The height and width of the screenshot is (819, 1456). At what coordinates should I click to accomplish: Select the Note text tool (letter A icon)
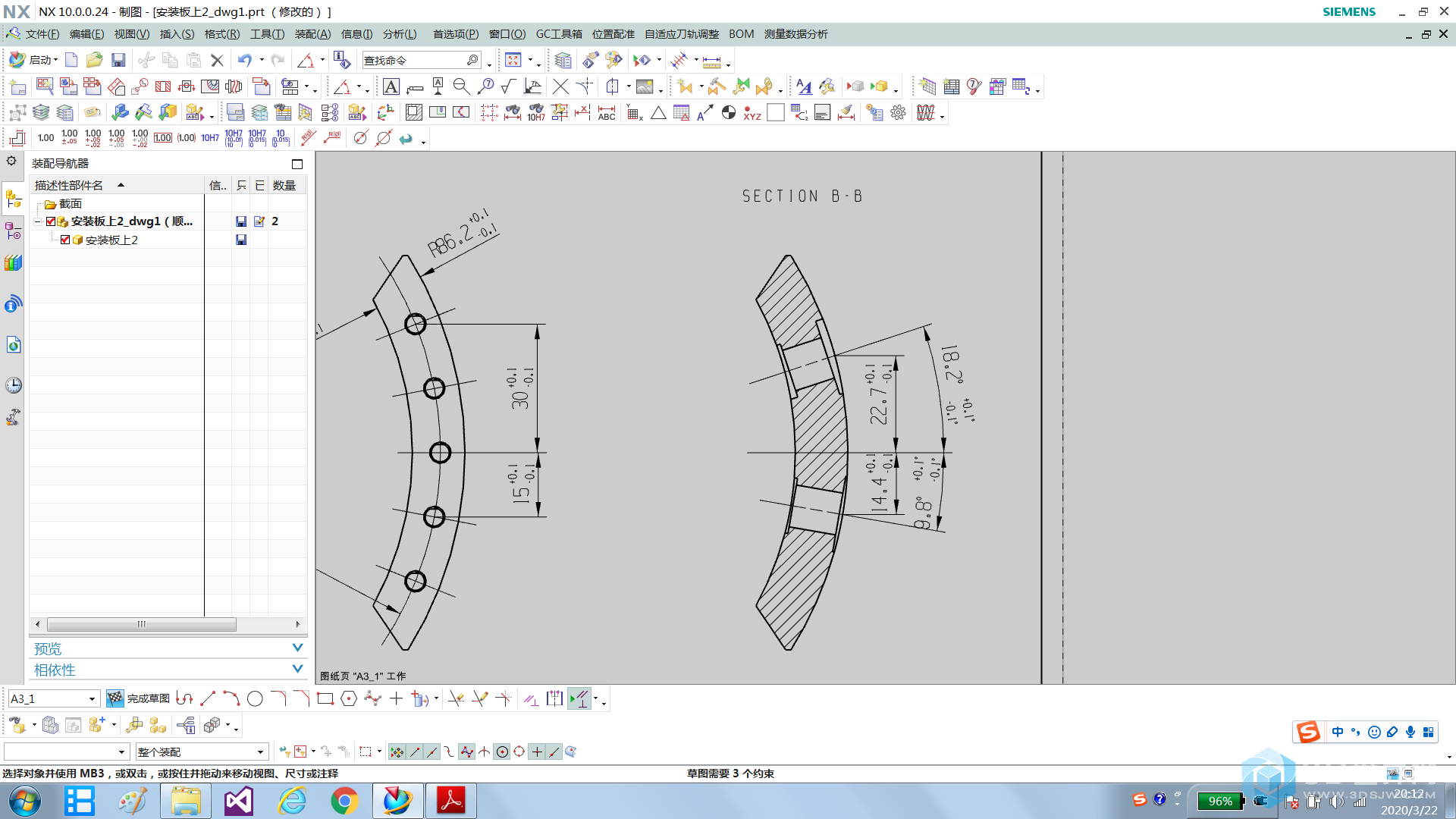point(391,86)
